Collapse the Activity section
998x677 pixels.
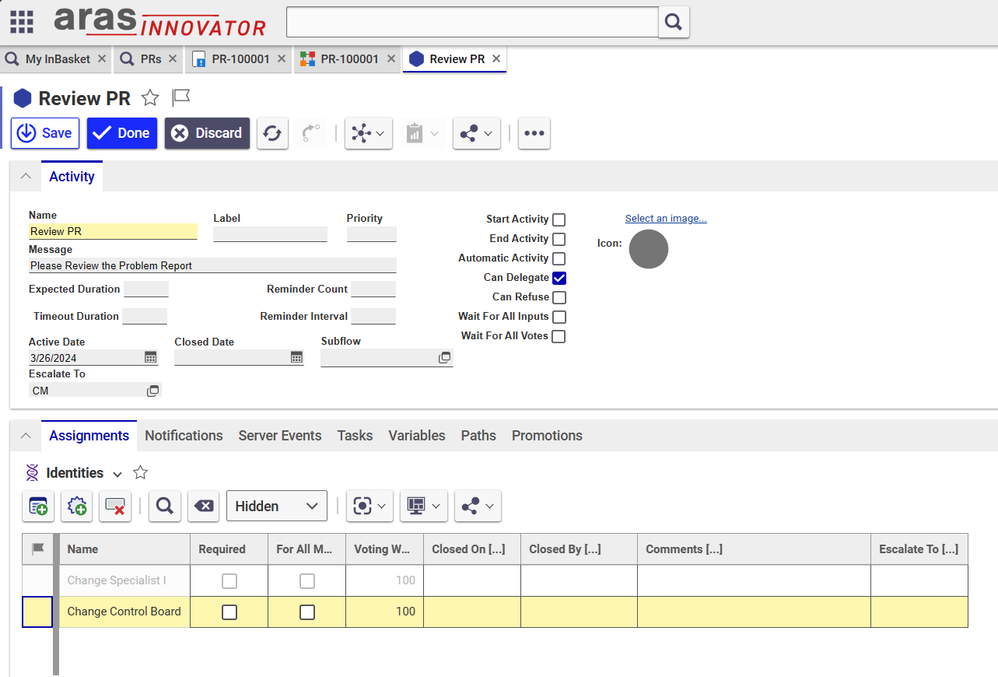coord(25,177)
